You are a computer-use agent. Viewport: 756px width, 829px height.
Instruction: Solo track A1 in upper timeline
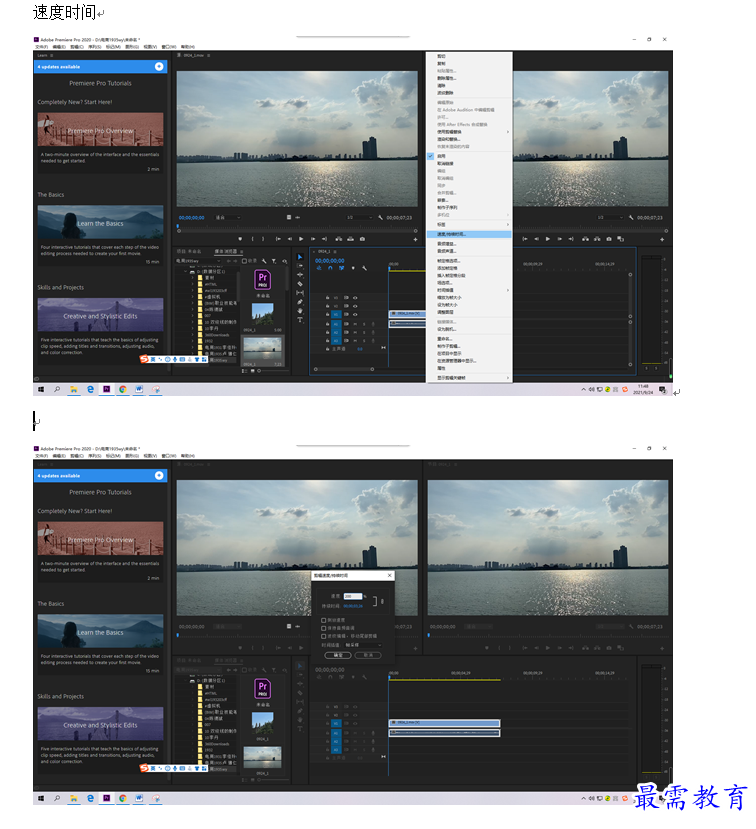tap(364, 324)
